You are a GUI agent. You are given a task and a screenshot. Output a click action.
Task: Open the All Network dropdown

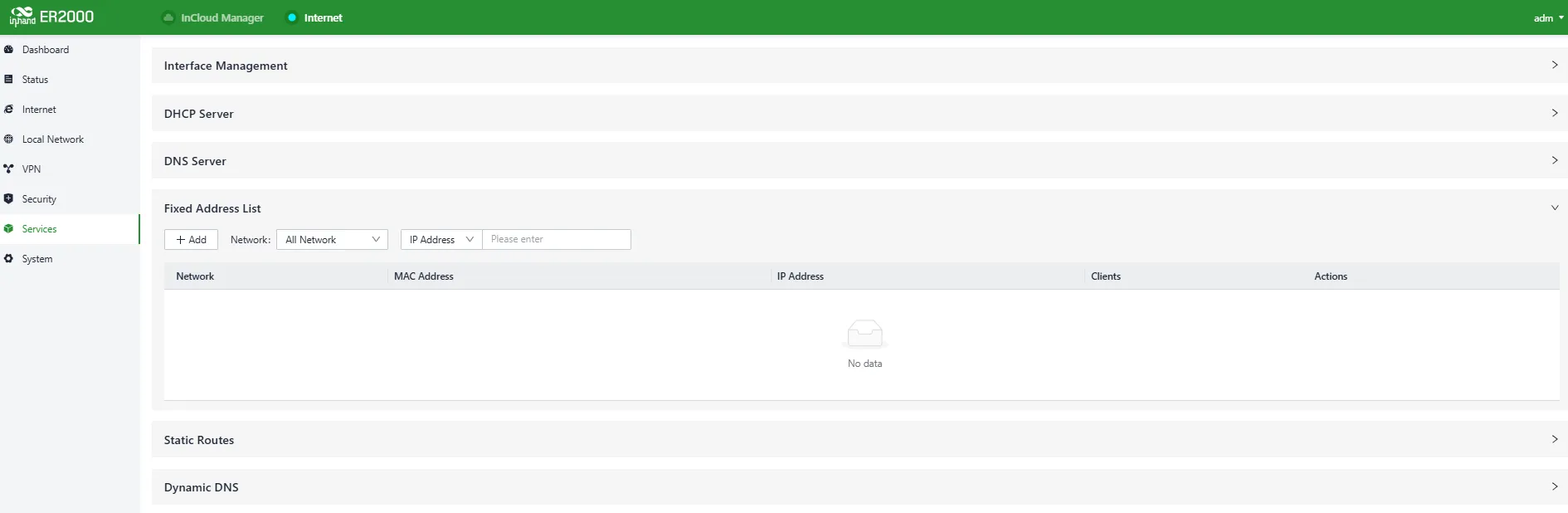pos(332,240)
